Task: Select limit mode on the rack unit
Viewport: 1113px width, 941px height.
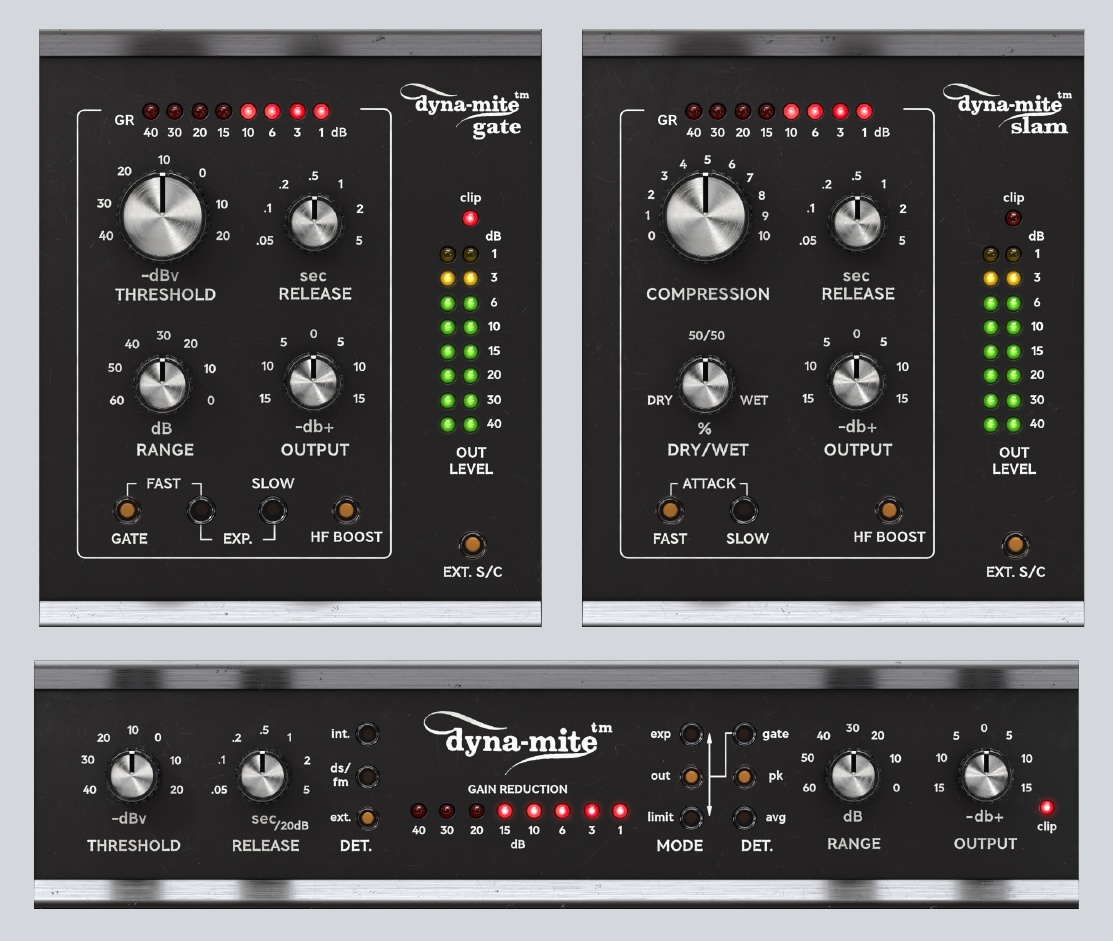Action: (x=691, y=818)
